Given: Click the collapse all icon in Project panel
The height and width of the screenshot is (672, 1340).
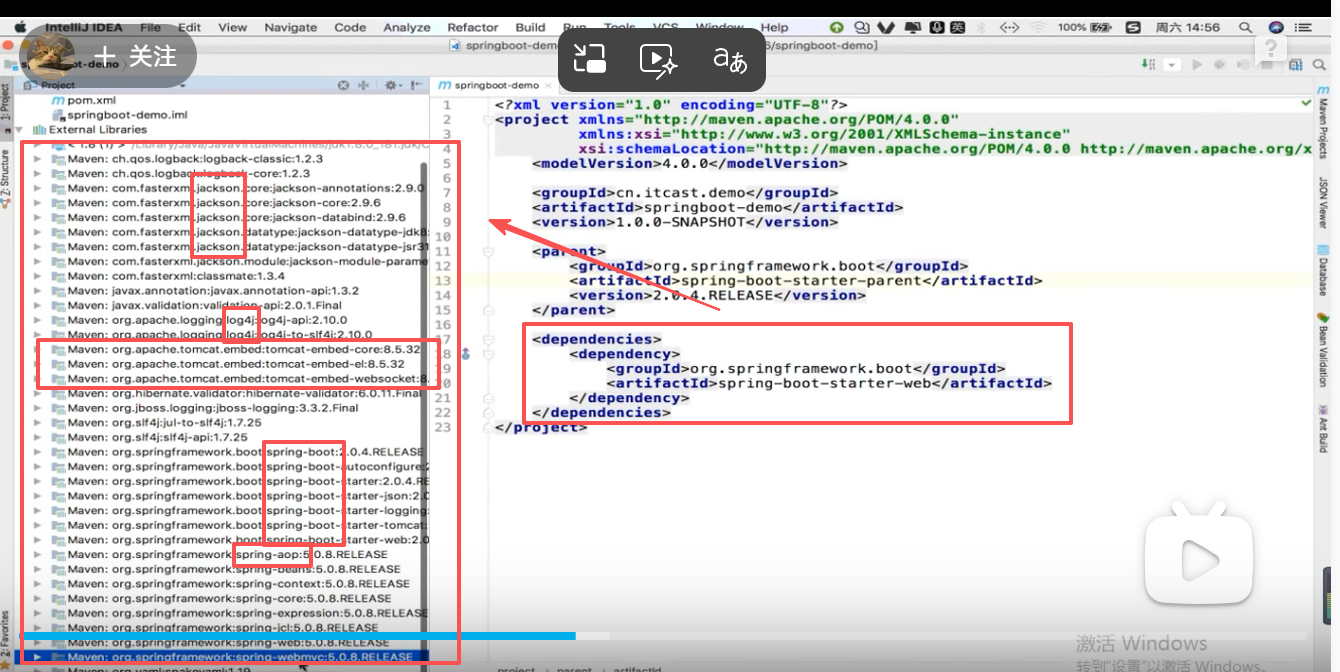Looking at the screenshot, I should [363, 86].
